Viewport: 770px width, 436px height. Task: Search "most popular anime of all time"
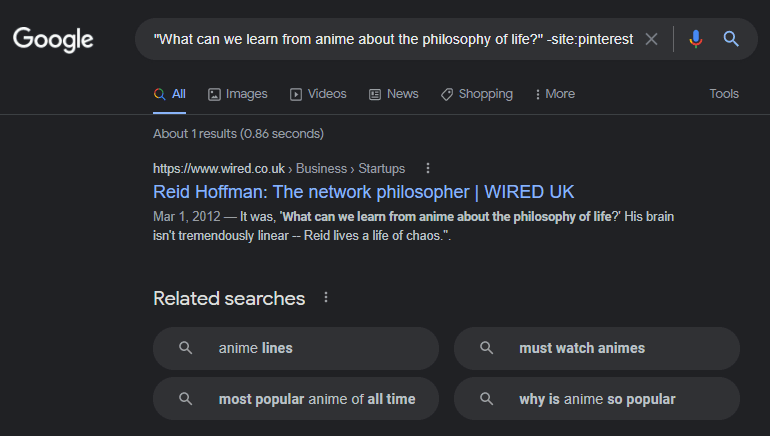tap(316, 399)
